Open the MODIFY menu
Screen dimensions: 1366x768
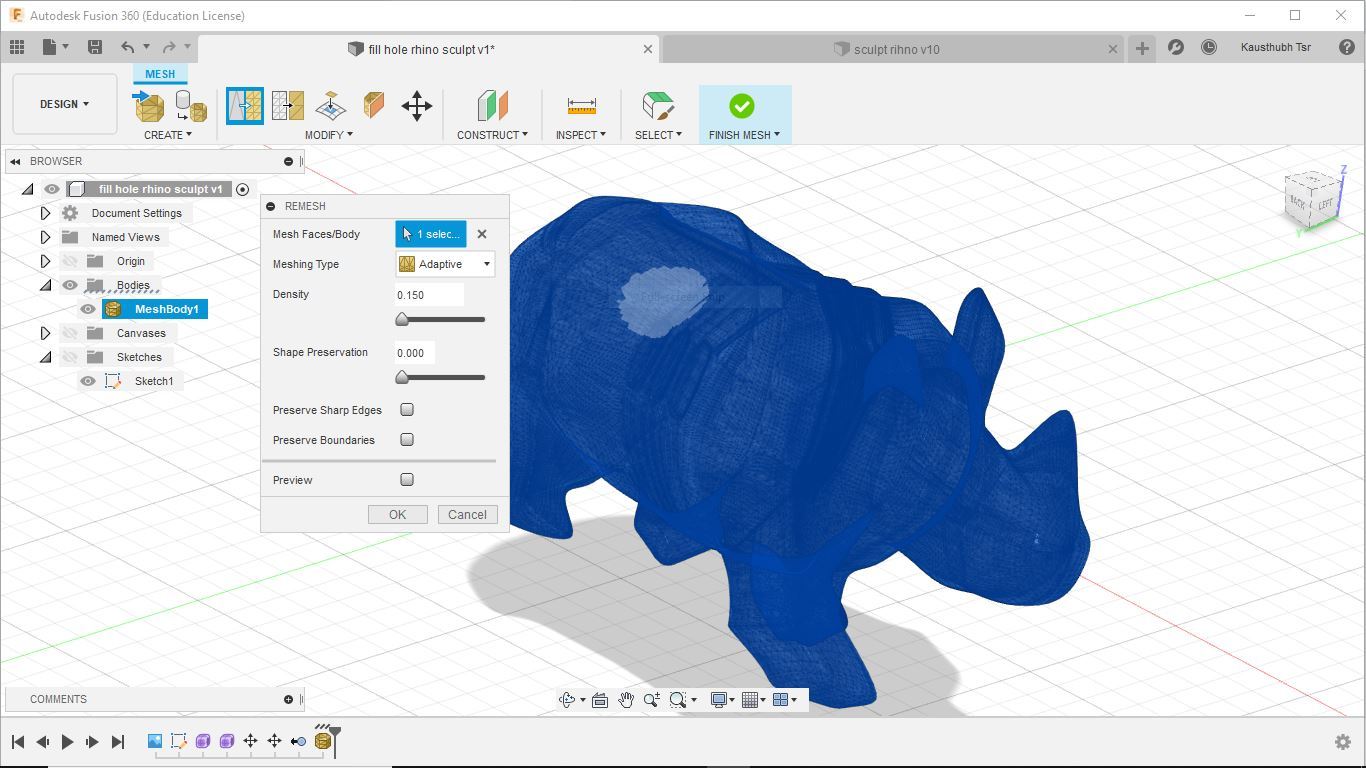(329, 135)
